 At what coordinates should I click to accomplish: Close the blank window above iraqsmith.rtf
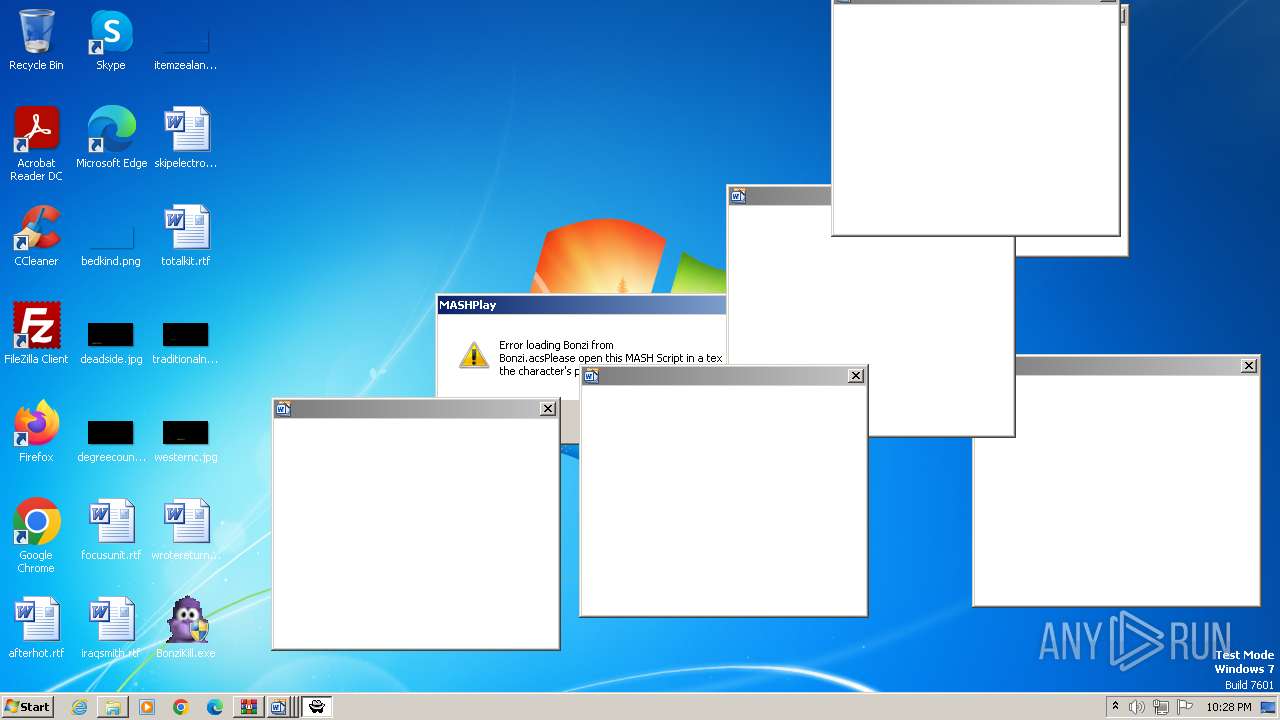pos(548,408)
